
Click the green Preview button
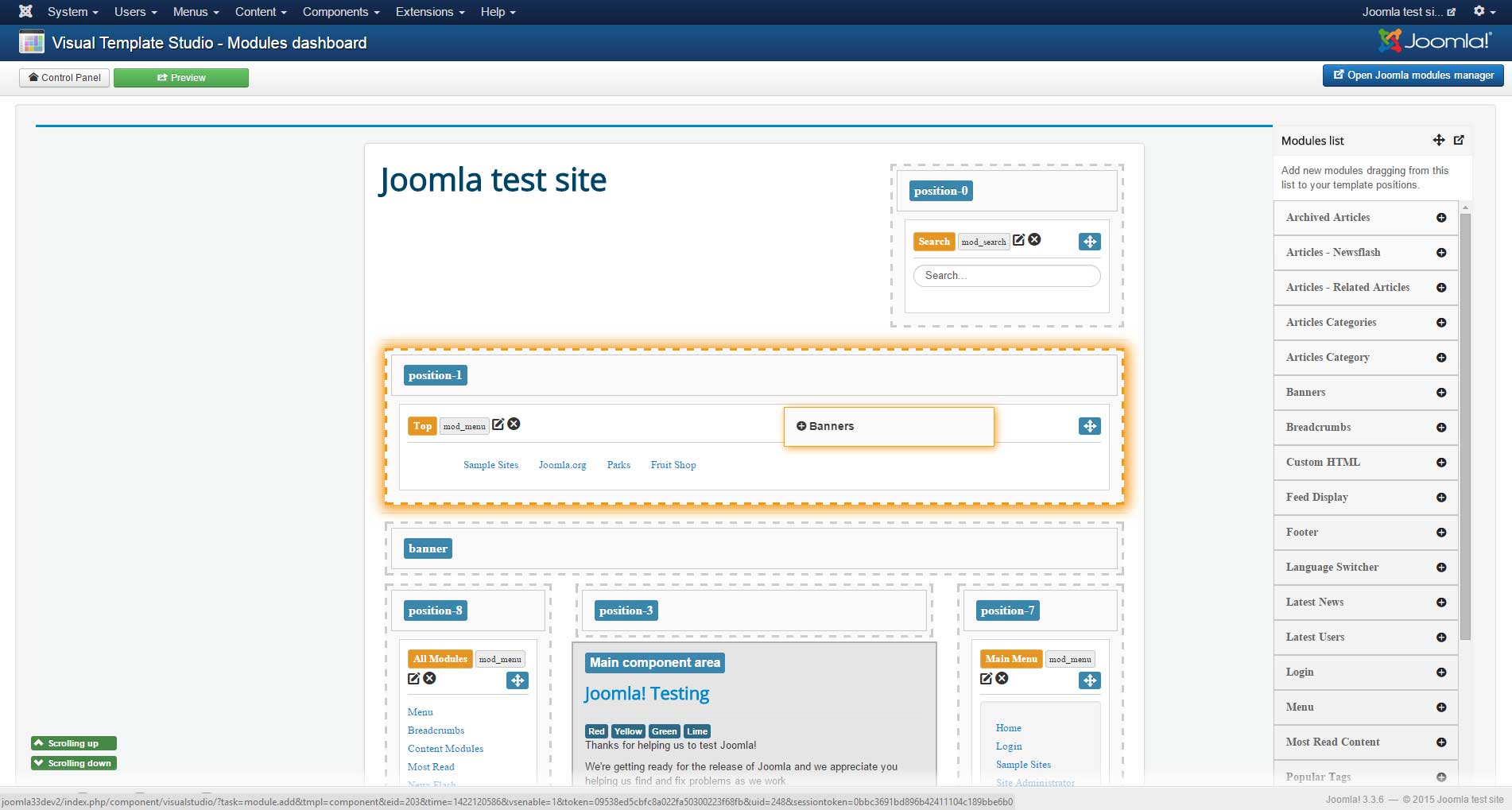point(181,77)
